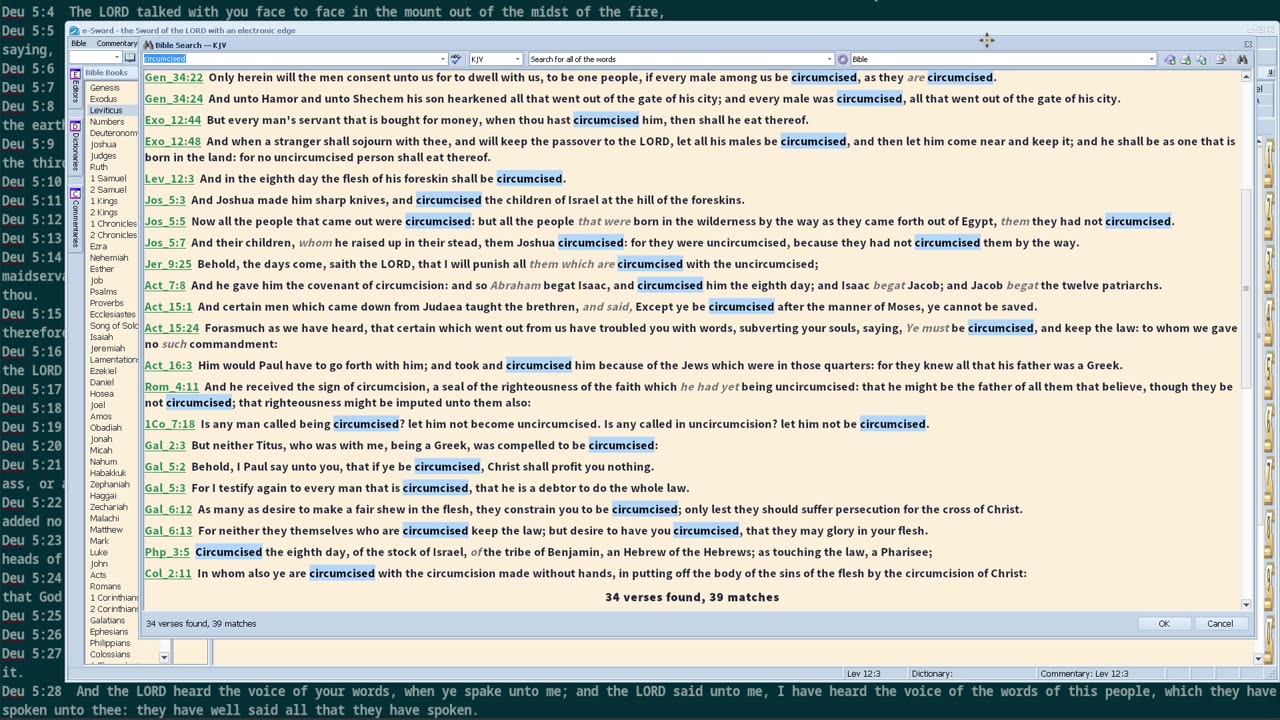Image resolution: width=1280 pixels, height=720 pixels.
Task: Open the Php_3:5 verse link
Action: point(167,552)
